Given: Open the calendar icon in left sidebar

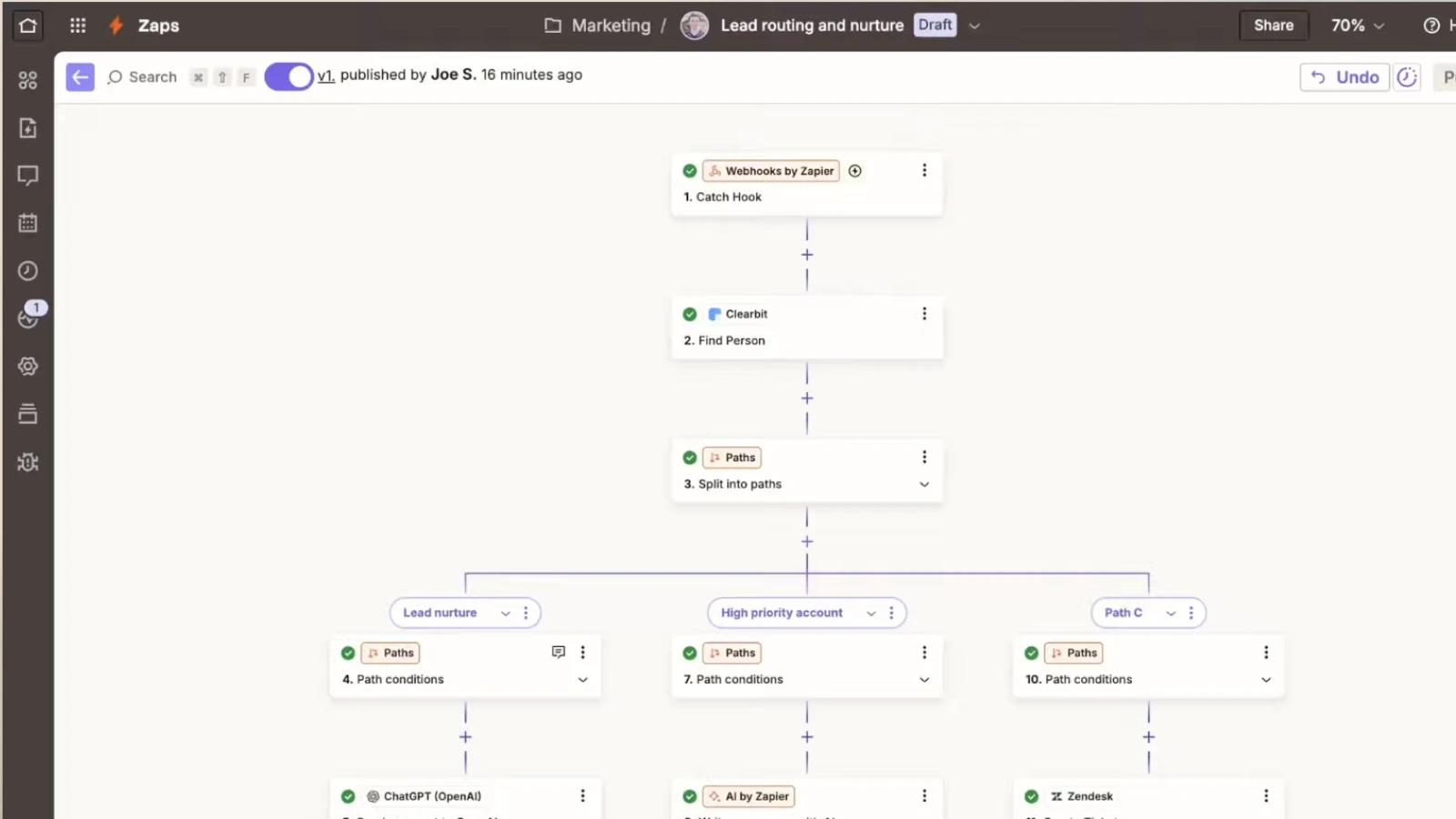Looking at the screenshot, I should pos(28,223).
